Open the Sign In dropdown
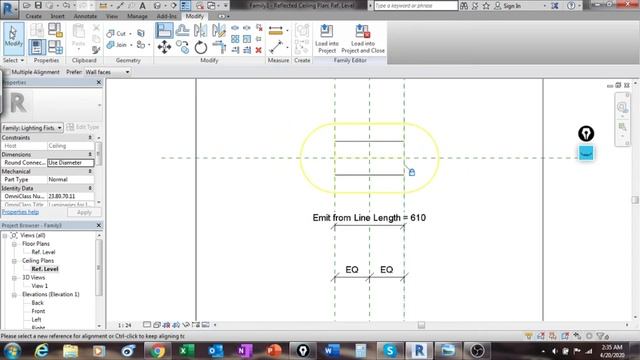This screenshot has width=640, height=360. coord(545,6)
